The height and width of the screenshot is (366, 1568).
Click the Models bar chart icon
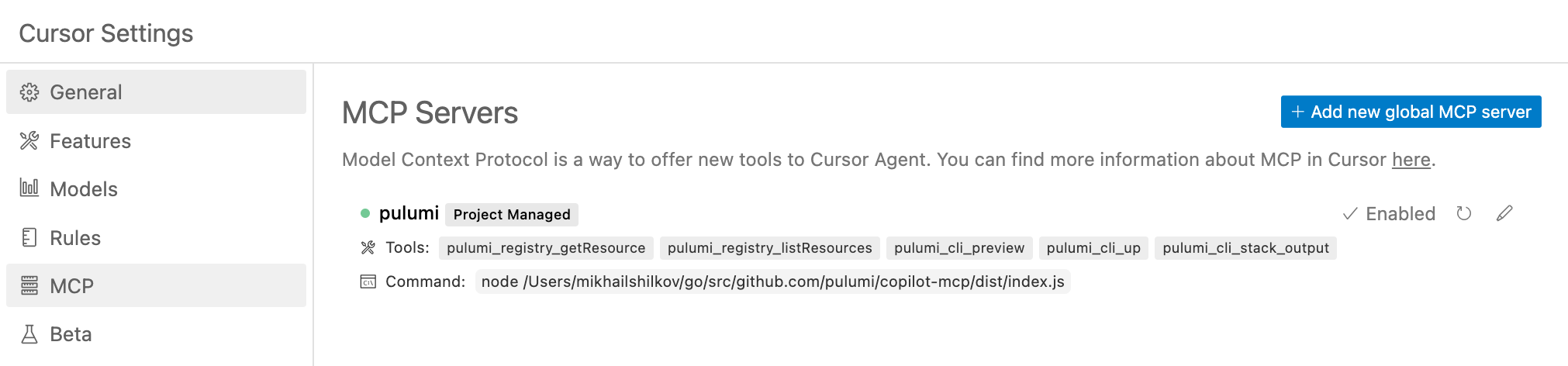[29, 188]
